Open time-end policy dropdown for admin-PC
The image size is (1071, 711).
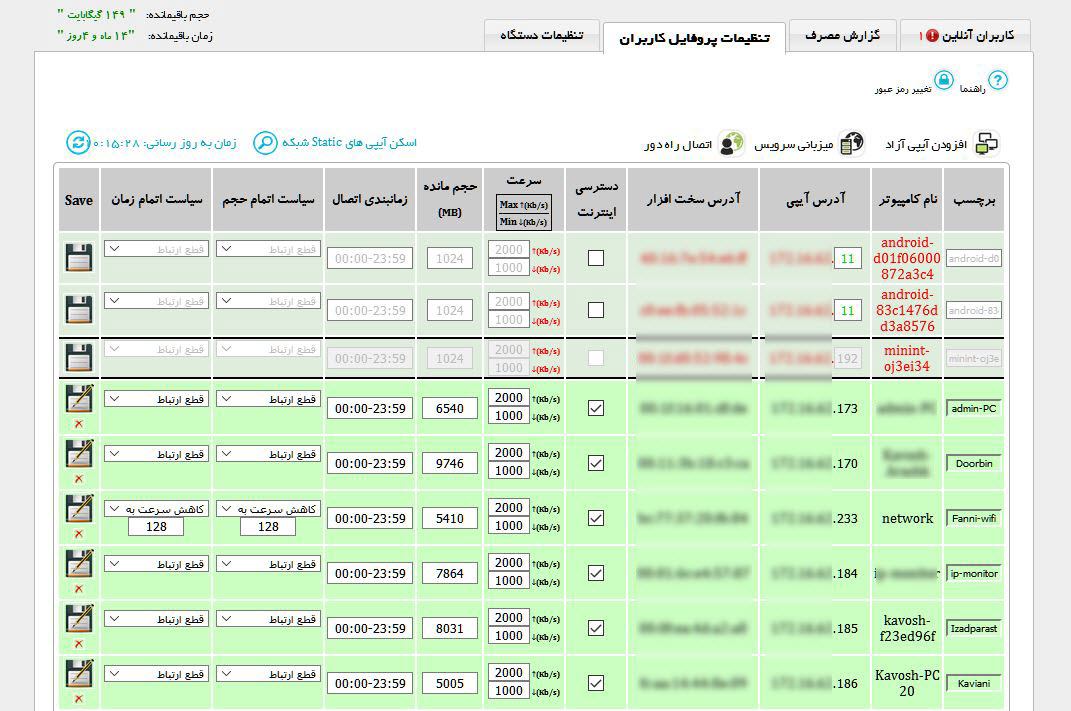156,399
